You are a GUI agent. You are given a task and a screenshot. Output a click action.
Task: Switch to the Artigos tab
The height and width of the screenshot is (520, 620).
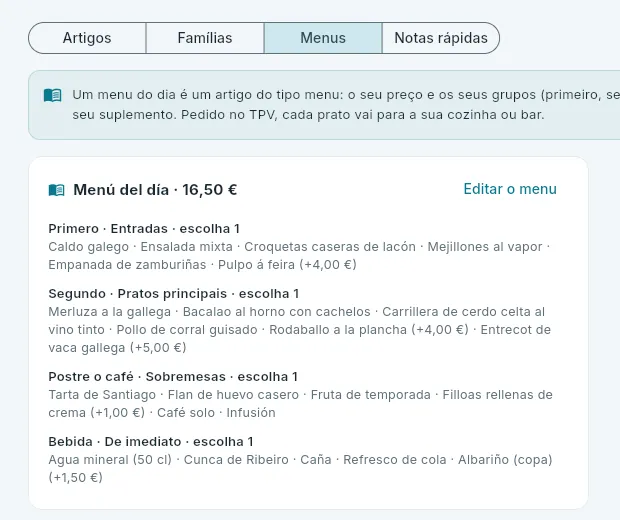(x=87, y=38)
